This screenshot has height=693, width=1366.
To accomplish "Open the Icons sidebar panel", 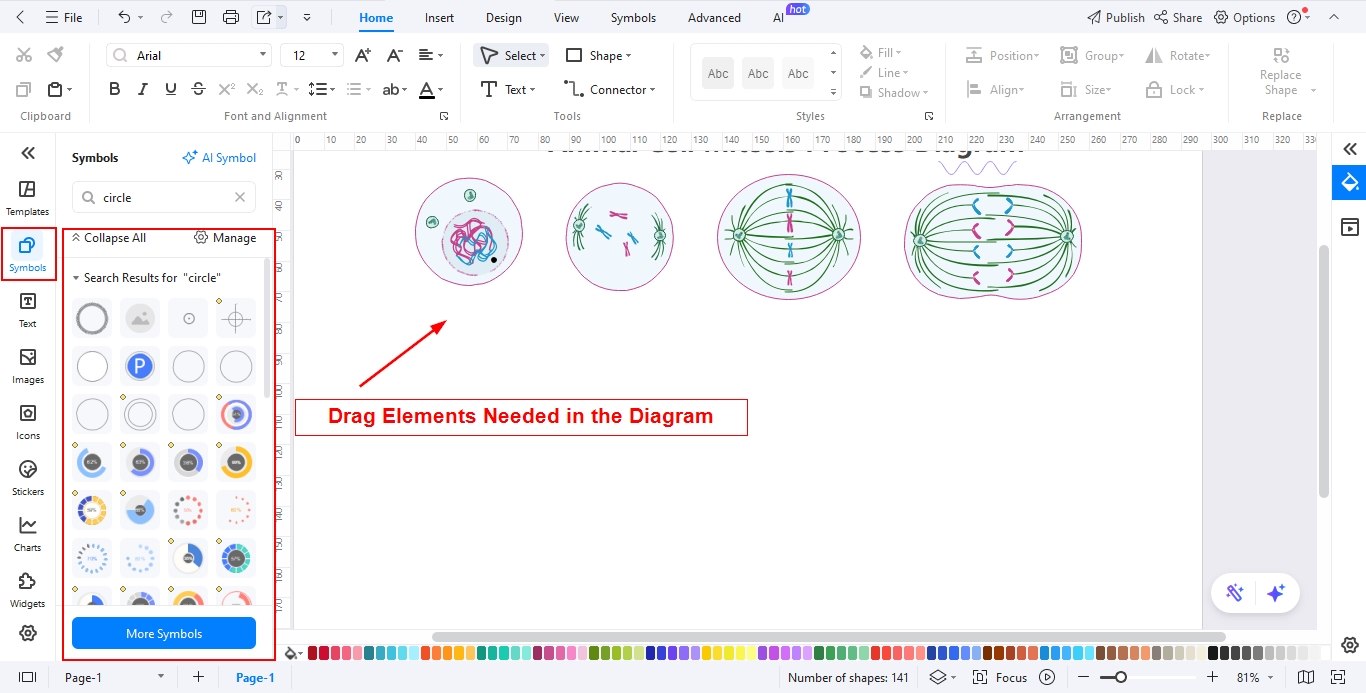I will [x=27, y=422].
